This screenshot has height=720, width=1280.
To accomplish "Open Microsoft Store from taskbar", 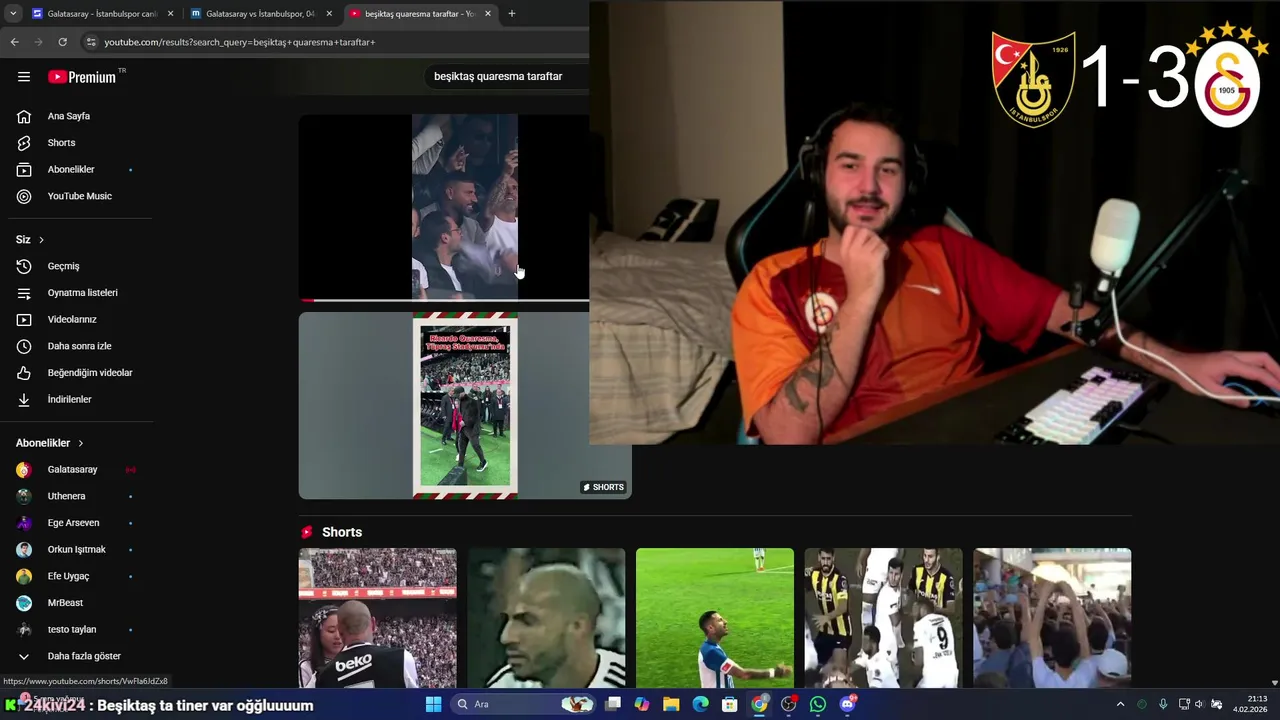I will [730, 704].
